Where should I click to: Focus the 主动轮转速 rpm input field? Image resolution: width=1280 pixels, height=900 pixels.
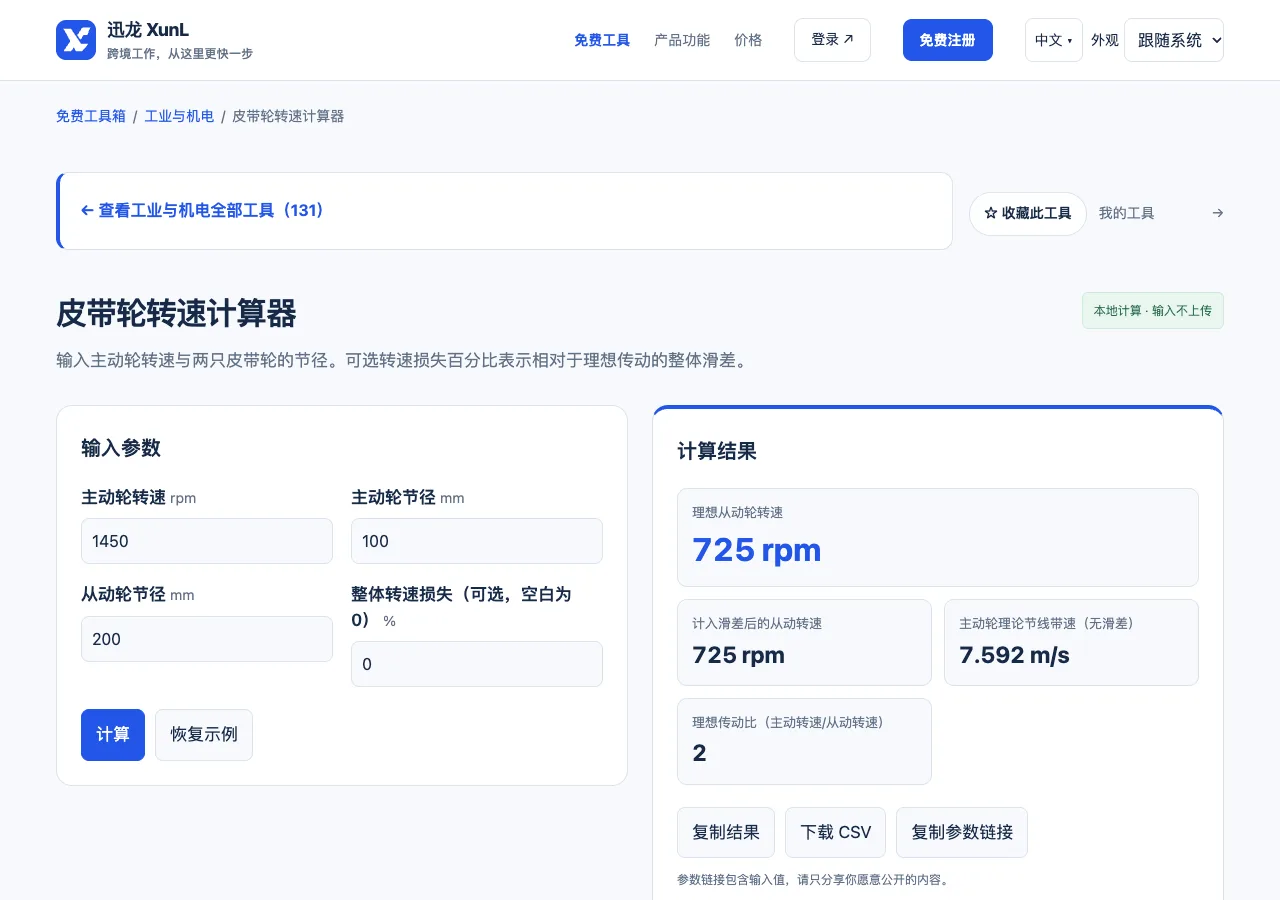(x=207, y=541)
